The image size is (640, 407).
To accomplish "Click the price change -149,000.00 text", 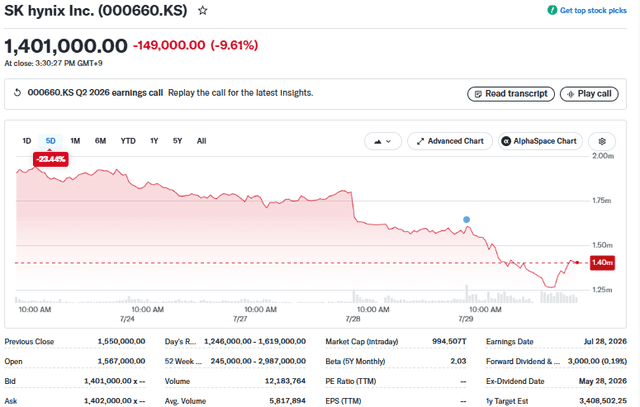I will pyautogui.click(x=169, y=45).
